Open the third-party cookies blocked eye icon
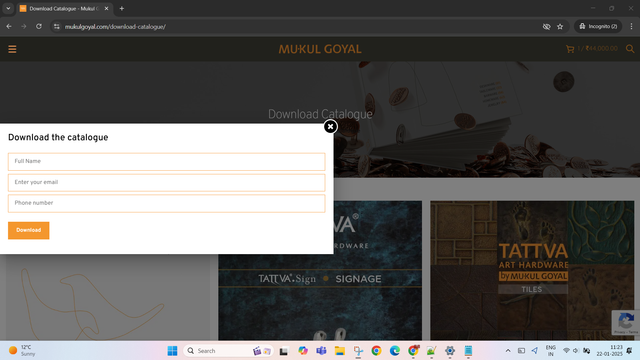640x360 pixels. pos(547,27)
